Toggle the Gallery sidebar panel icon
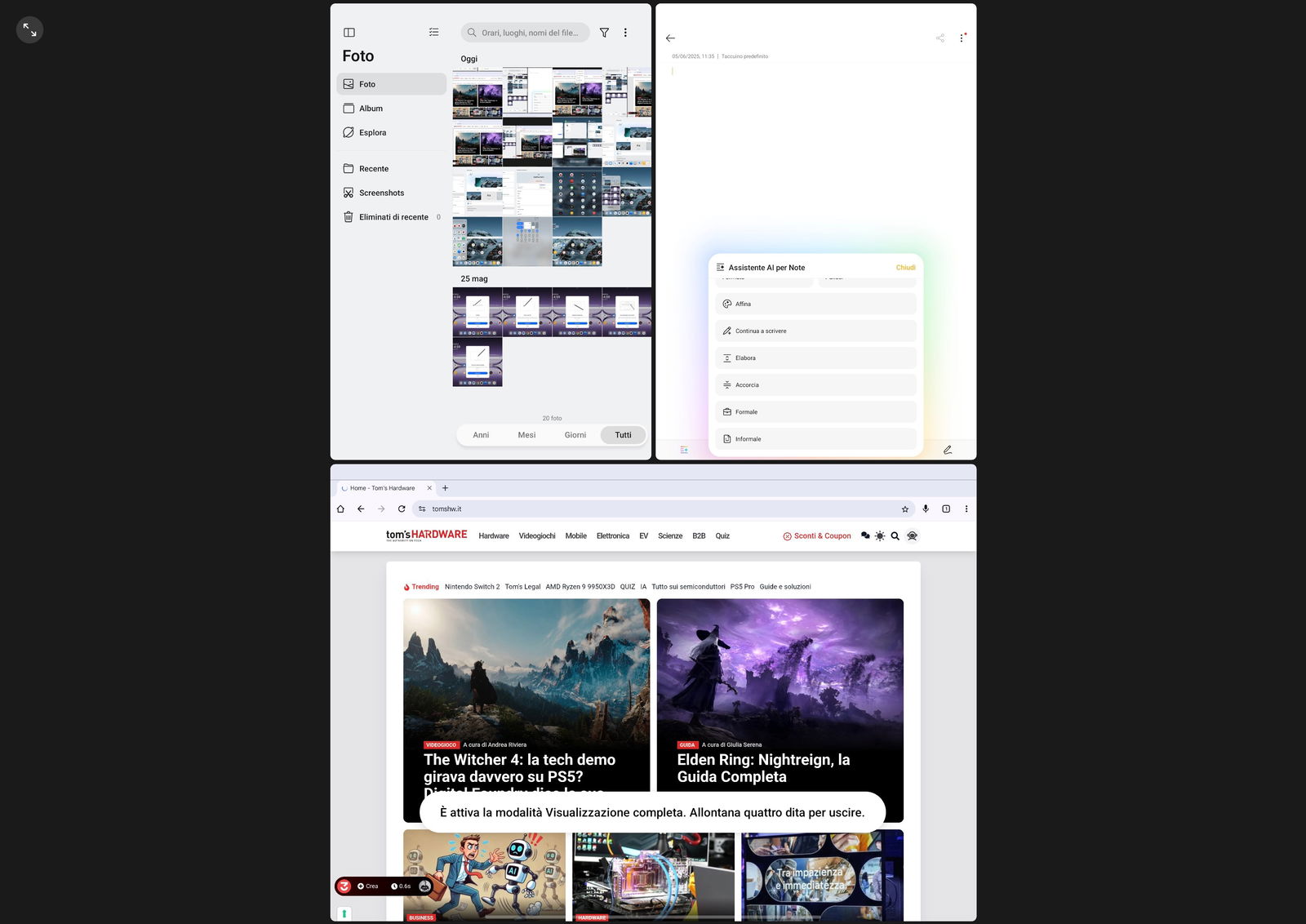 pyautogui.click(x=349, y=33)
